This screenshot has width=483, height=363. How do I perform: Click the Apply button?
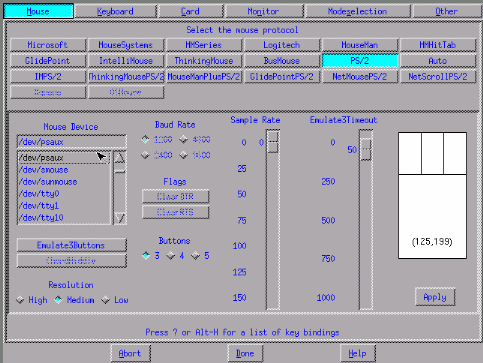pos(435,297)
